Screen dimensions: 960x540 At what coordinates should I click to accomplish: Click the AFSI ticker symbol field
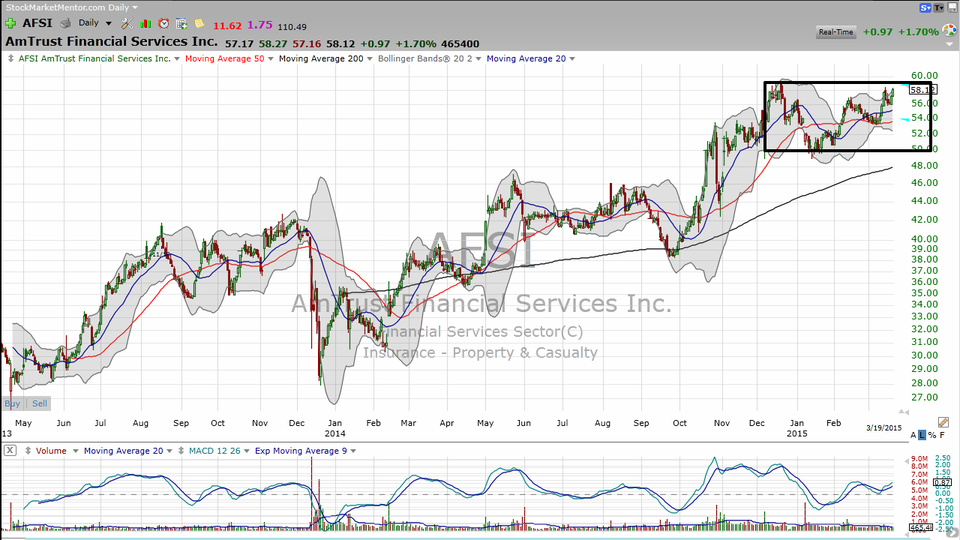[37, 23]
